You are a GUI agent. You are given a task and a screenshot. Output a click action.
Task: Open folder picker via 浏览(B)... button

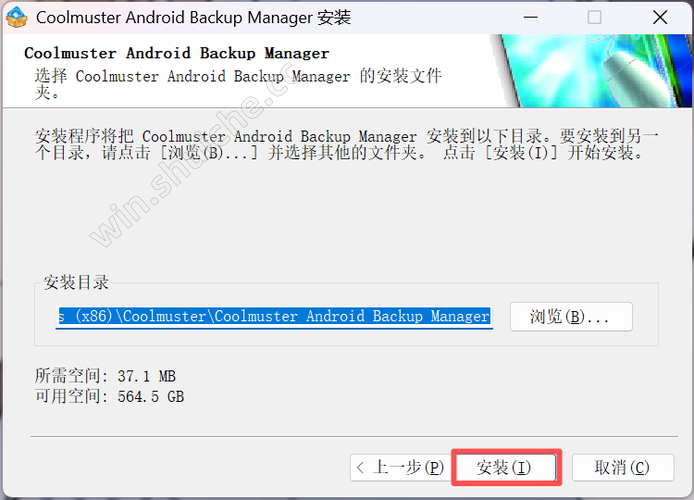point(571,316)
